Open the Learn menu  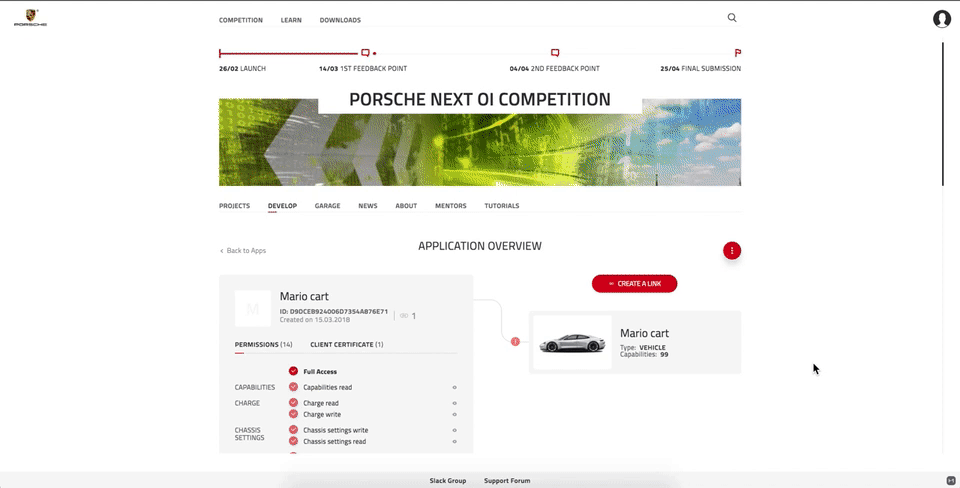291,20
